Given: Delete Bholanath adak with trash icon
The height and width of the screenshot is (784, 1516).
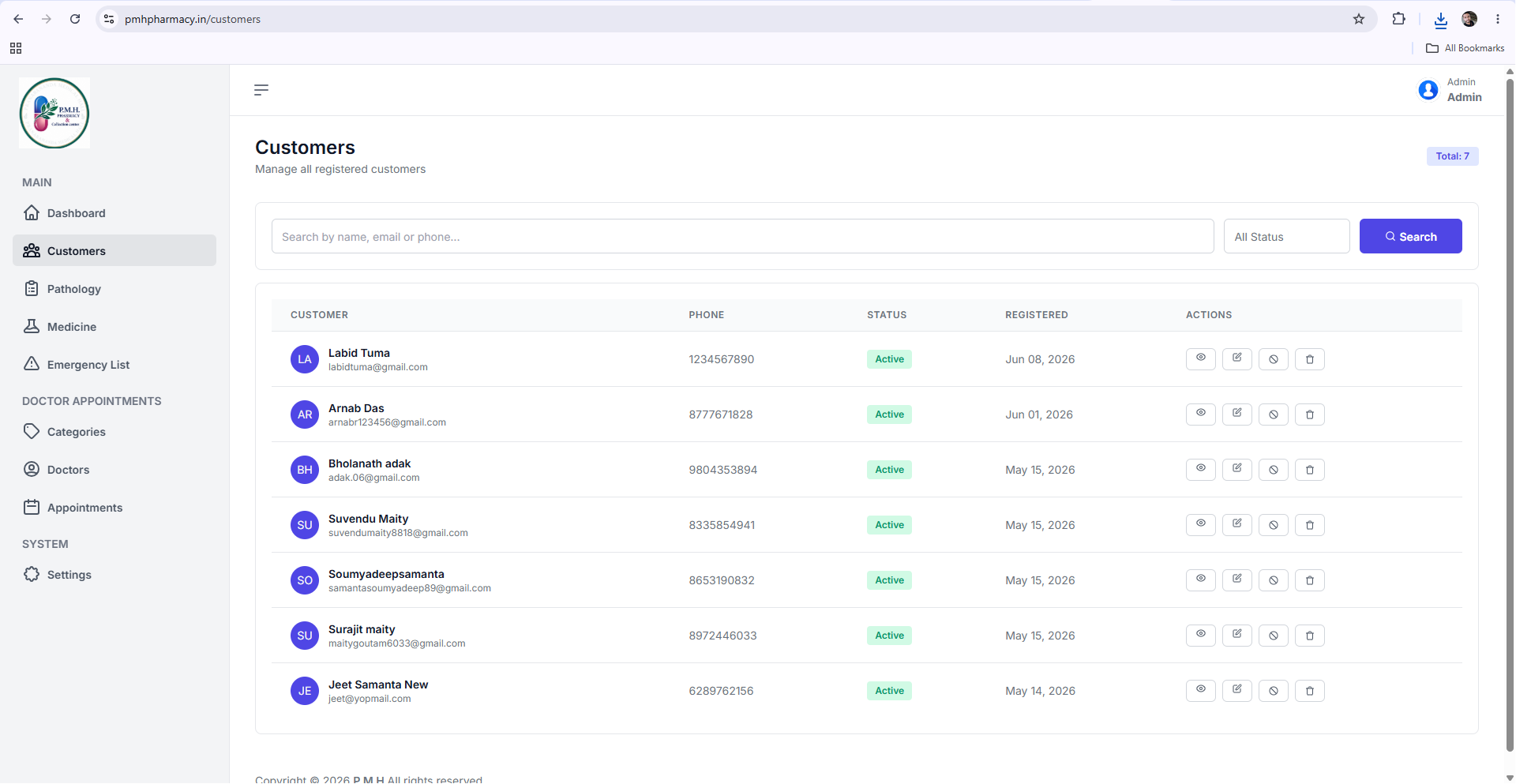Looking at the screenshot, I should 1310,470.
